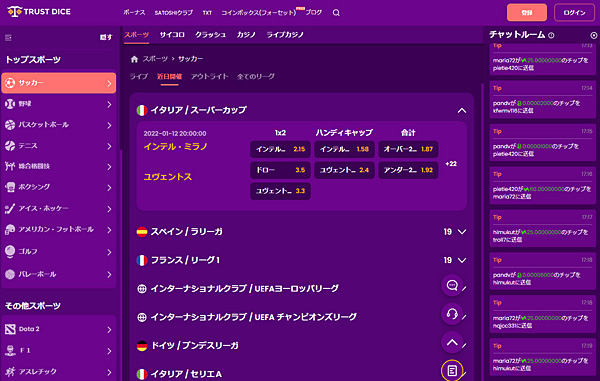Click the Dota 2 icon
This screenshot has width=600, height=381.
pos(10,329)
